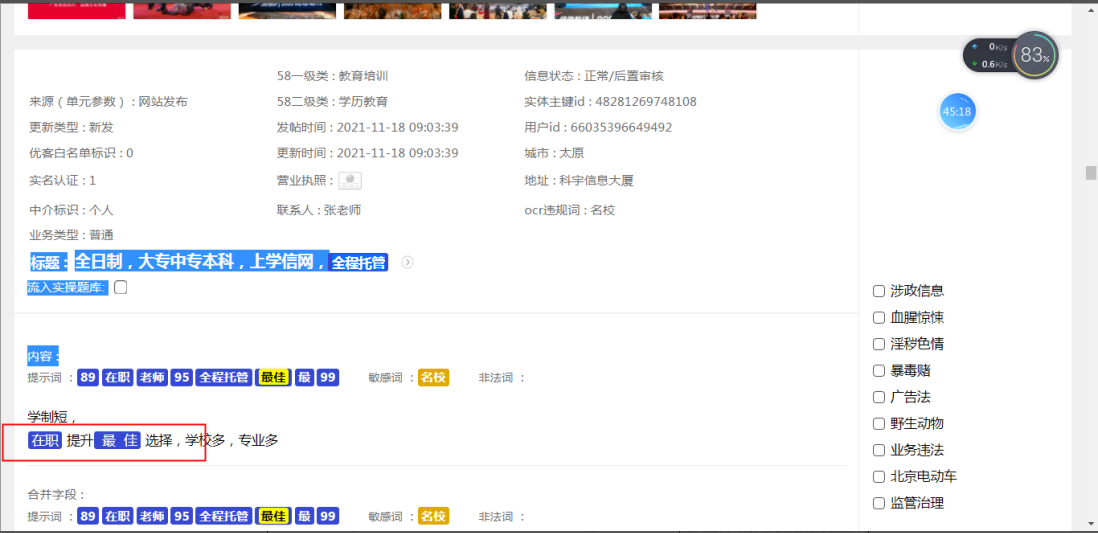This screenshot has height=533, width=1098.
Task: Click the 来源（单元参数）：网站发布 field
Action: 108,102
